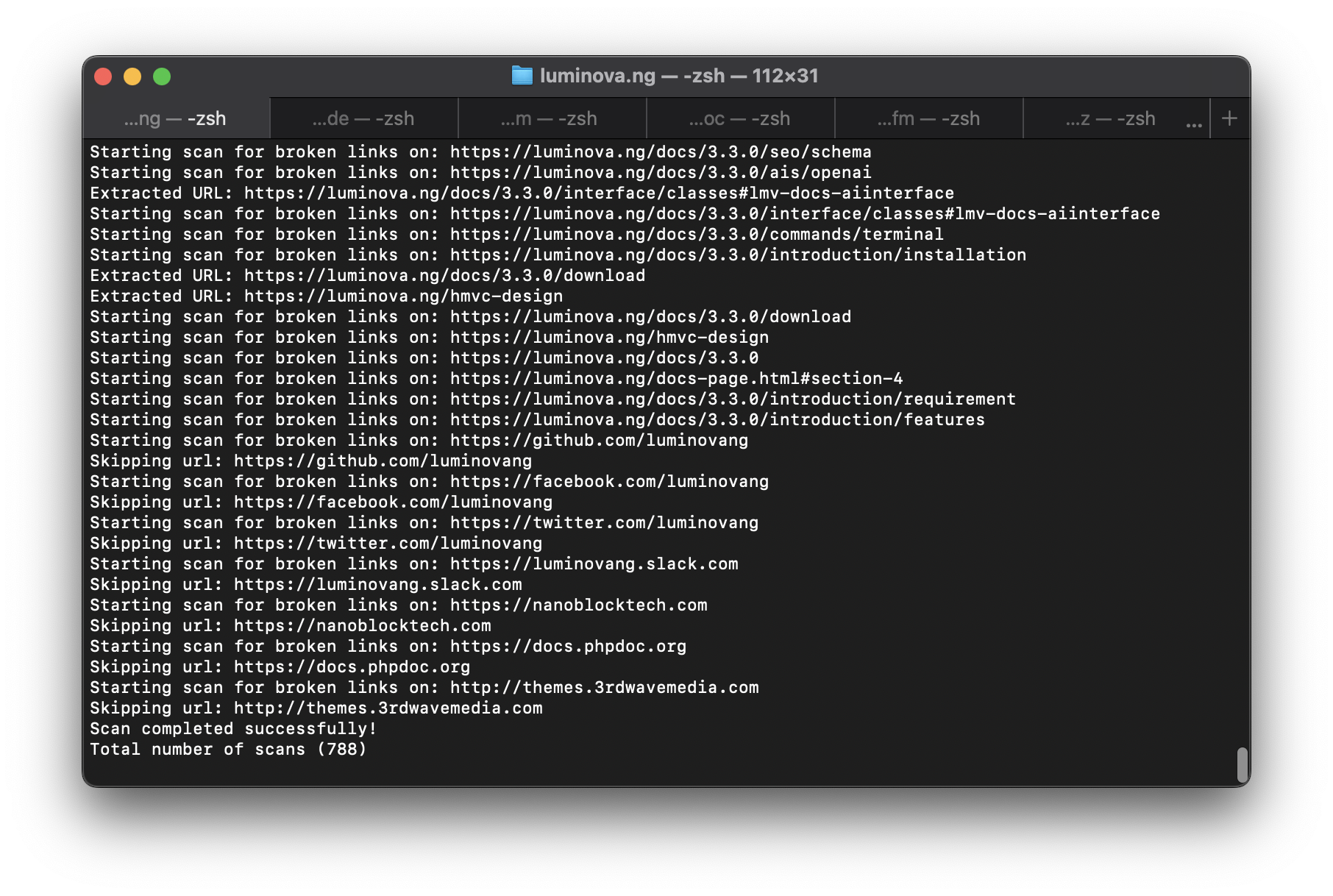
Task: Click the 'Scan completed successfully!' line
Action: tap(233, 729)
